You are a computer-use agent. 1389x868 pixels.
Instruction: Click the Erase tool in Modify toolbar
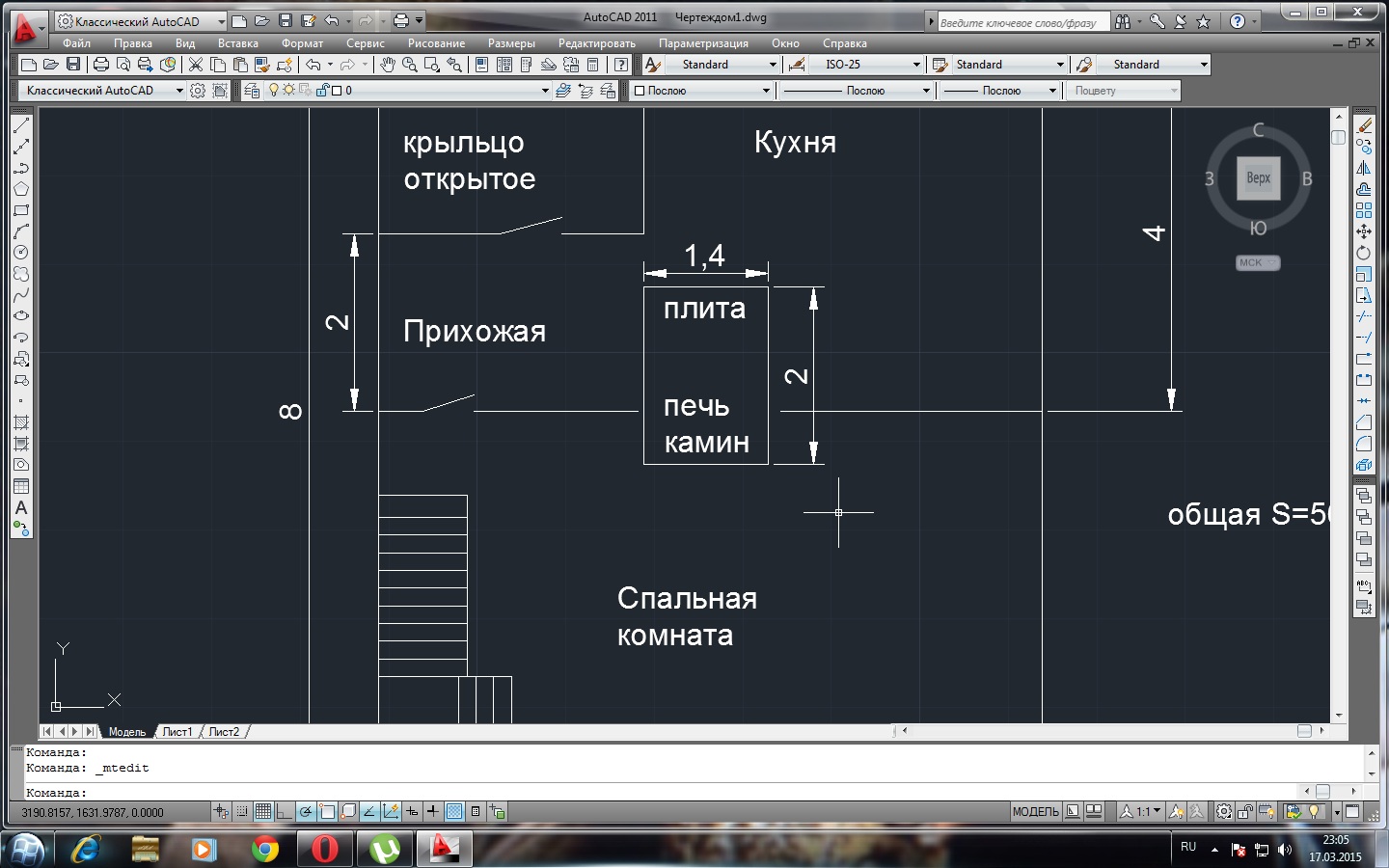(x=1364, y=125)
